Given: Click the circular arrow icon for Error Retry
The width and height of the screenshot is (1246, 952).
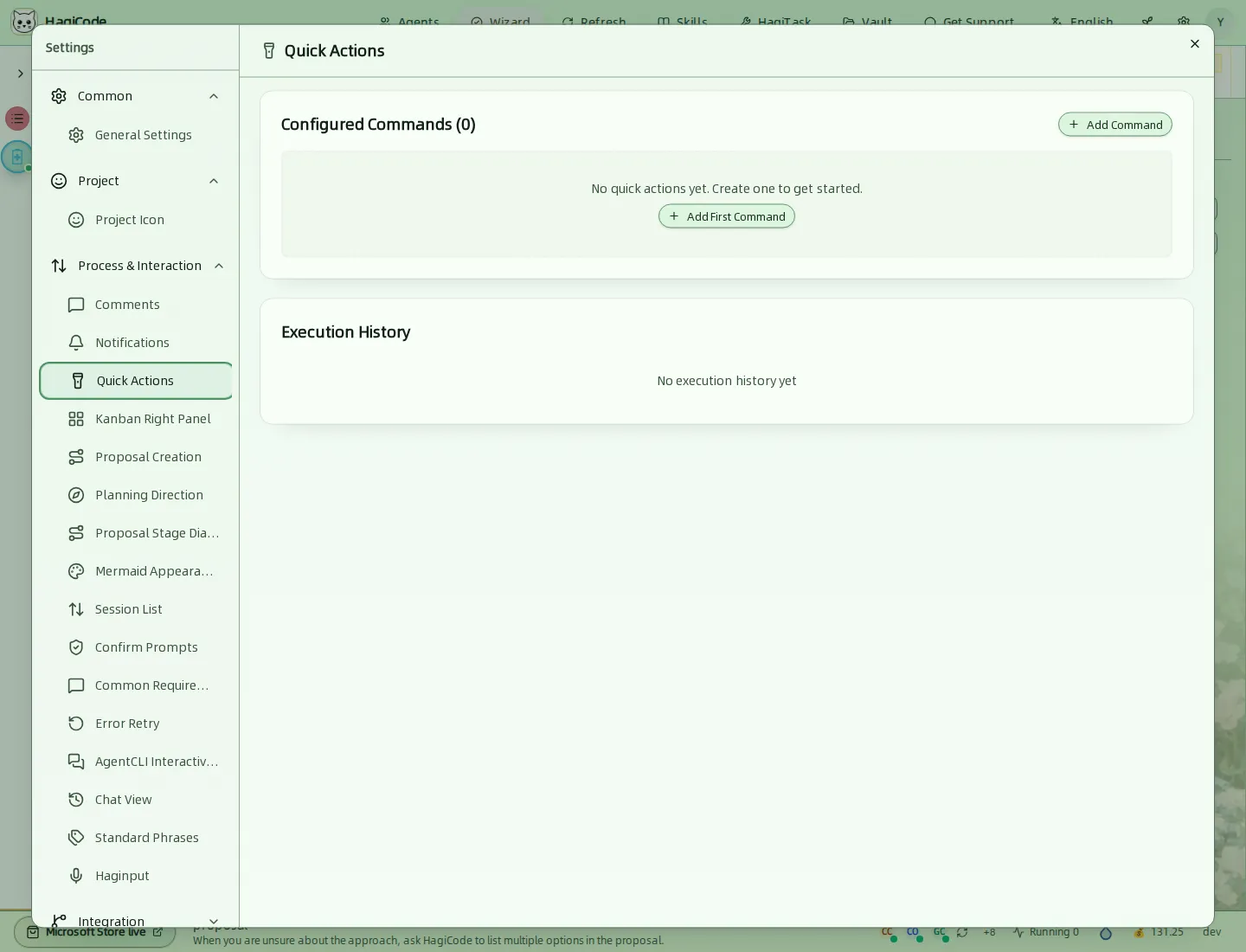Looking at the screenshot, I should tap(76, 724).
